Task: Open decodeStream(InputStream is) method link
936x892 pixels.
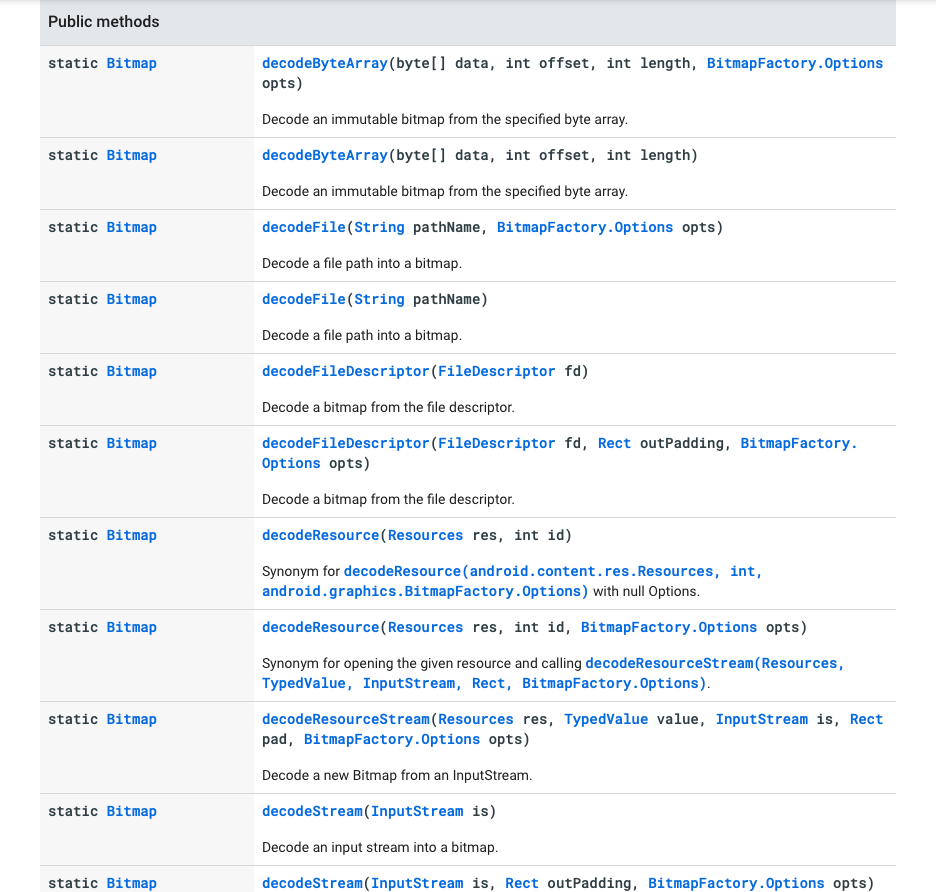Action: coord(312,811)
